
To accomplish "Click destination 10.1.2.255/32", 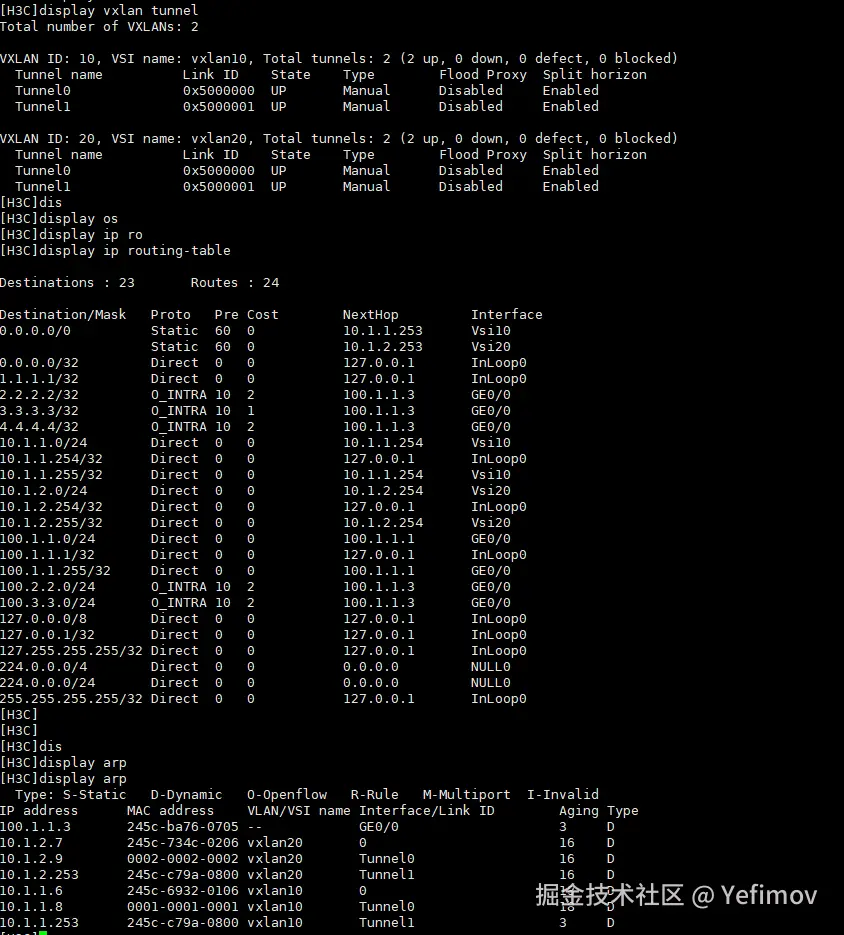I will tap(51, 523).
